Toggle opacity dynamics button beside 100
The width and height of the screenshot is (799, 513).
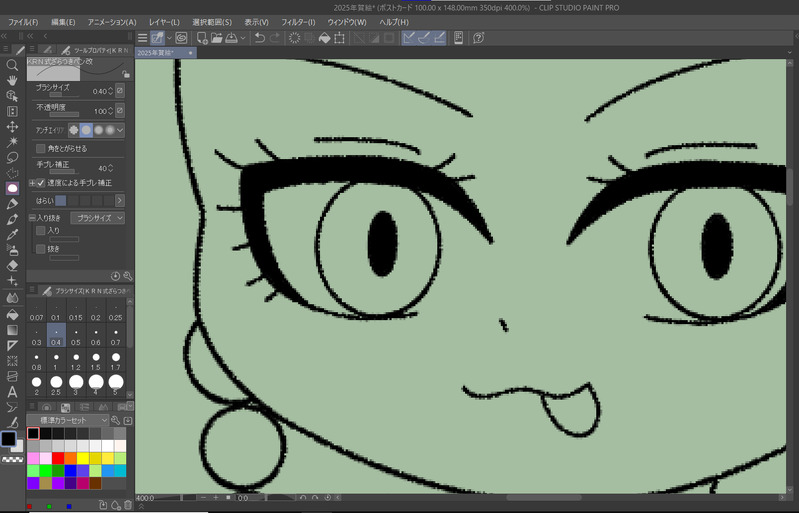(x=120, y=111)
